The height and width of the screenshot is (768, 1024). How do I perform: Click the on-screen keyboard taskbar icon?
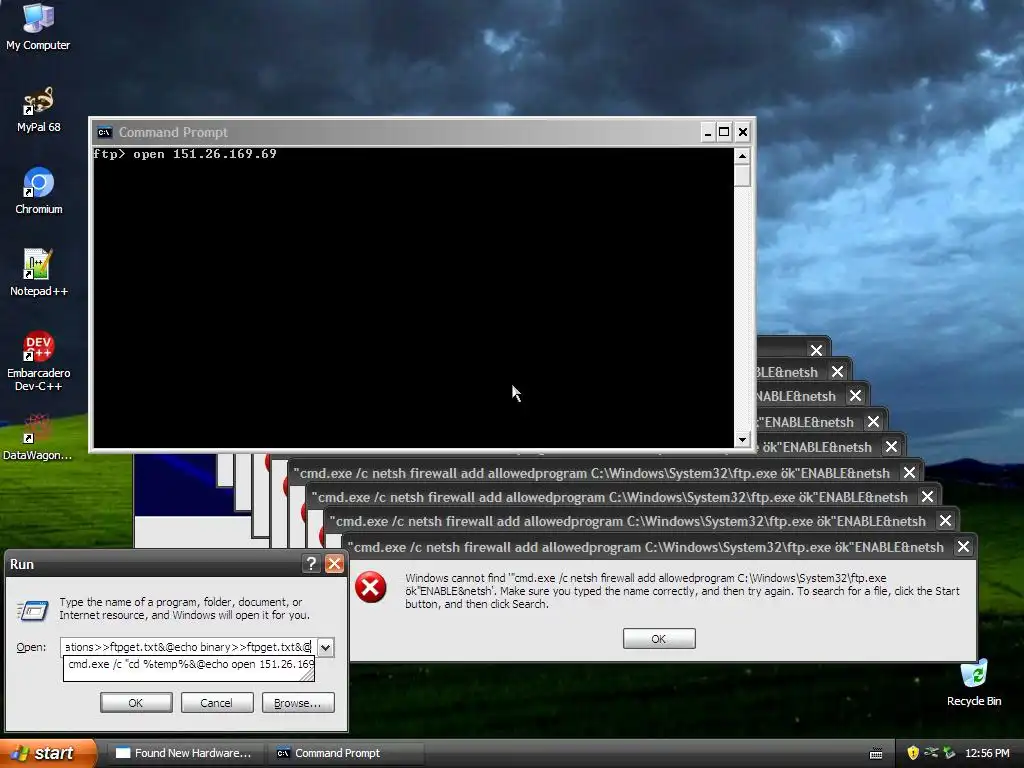(x=876, y=754)
